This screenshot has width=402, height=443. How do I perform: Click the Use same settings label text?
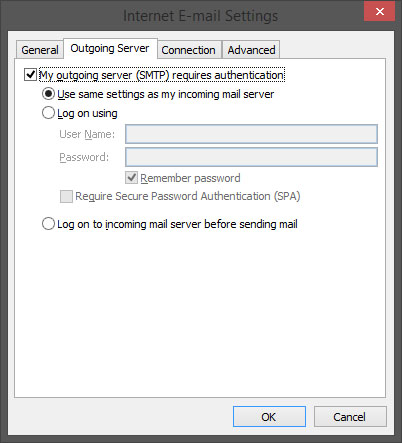(166, 94)
